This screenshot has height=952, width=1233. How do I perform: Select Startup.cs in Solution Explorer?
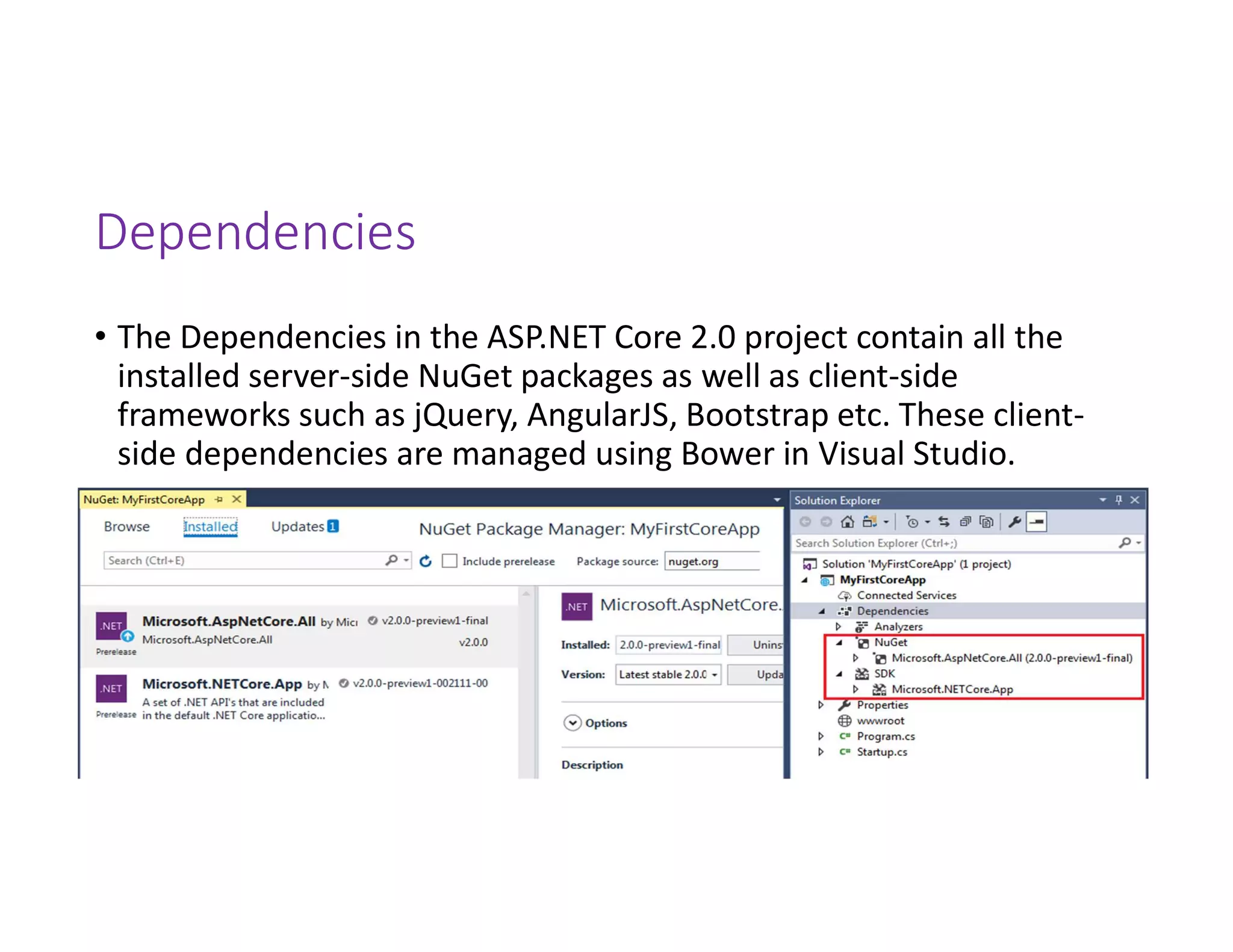pyautogui.click(x=882, y=752)
